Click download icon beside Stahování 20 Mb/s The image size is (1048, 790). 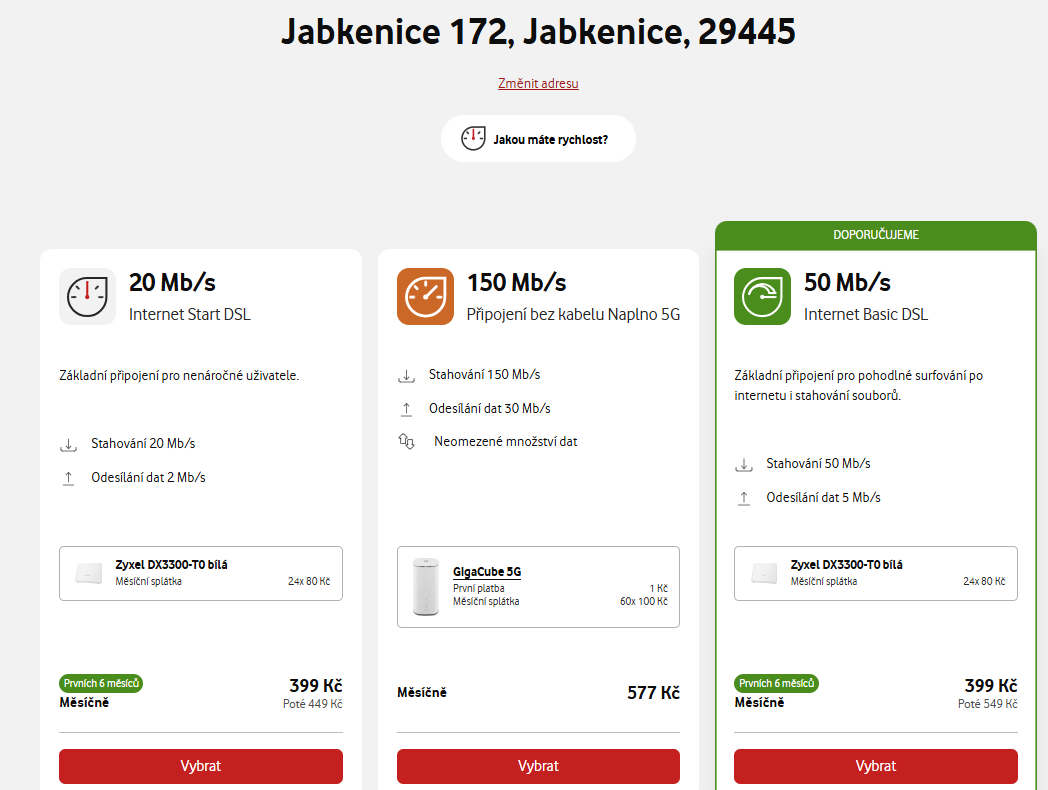68,444
